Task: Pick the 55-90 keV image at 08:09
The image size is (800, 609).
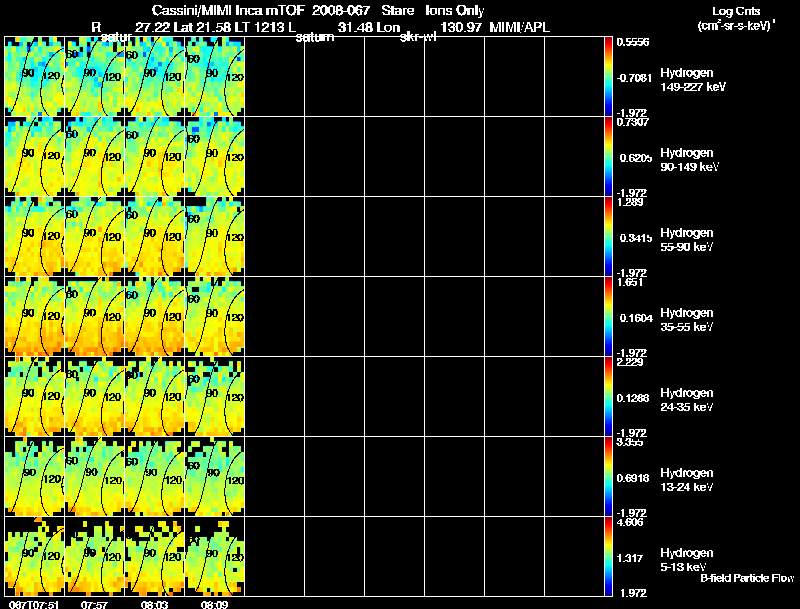Action: coord(215,237)
